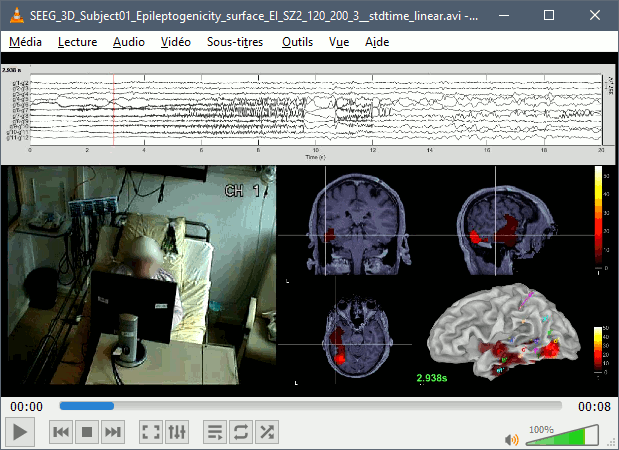Toggle random shuffle playback

point(267,432)
